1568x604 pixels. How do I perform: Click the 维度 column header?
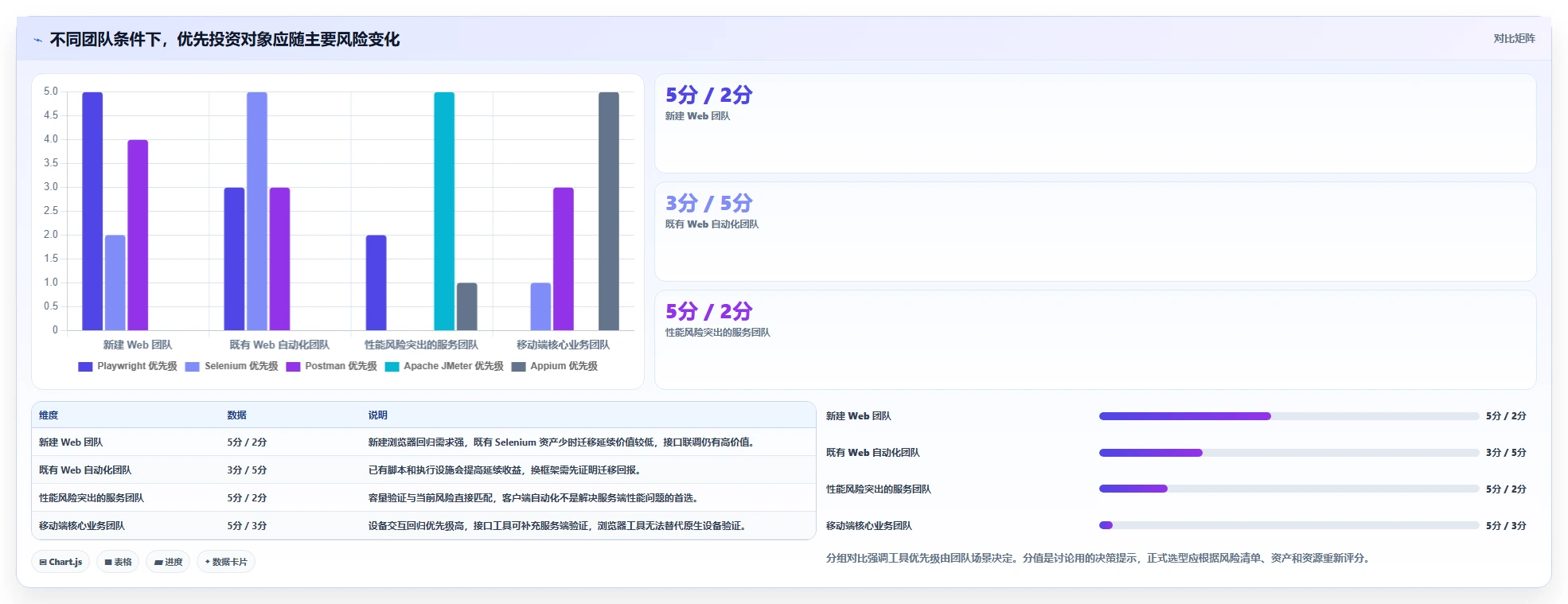click(49, 415)
